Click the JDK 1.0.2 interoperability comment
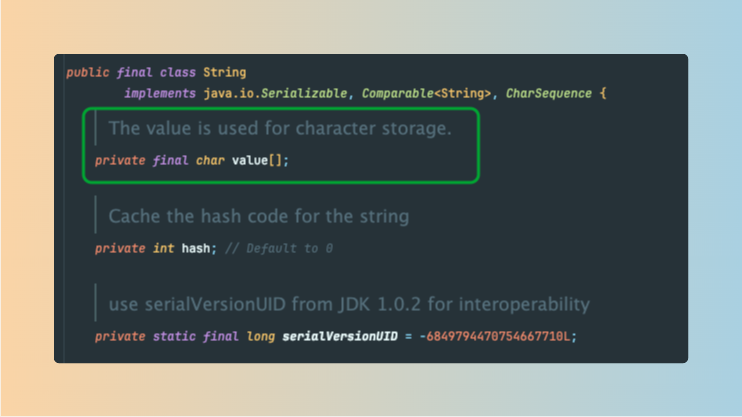The width and height of the screenshot is (742, 417). pos(348,304)
